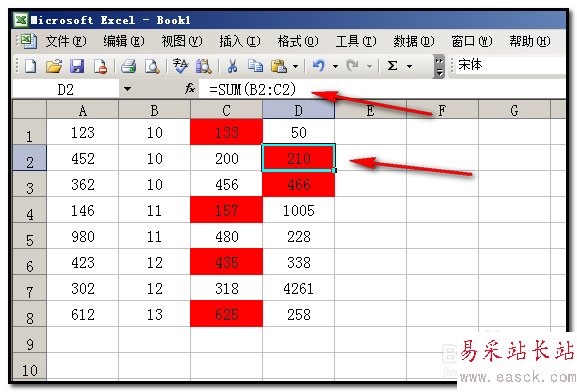
Task: Open the 帮助(H) menu
Action: coord(530,41)
